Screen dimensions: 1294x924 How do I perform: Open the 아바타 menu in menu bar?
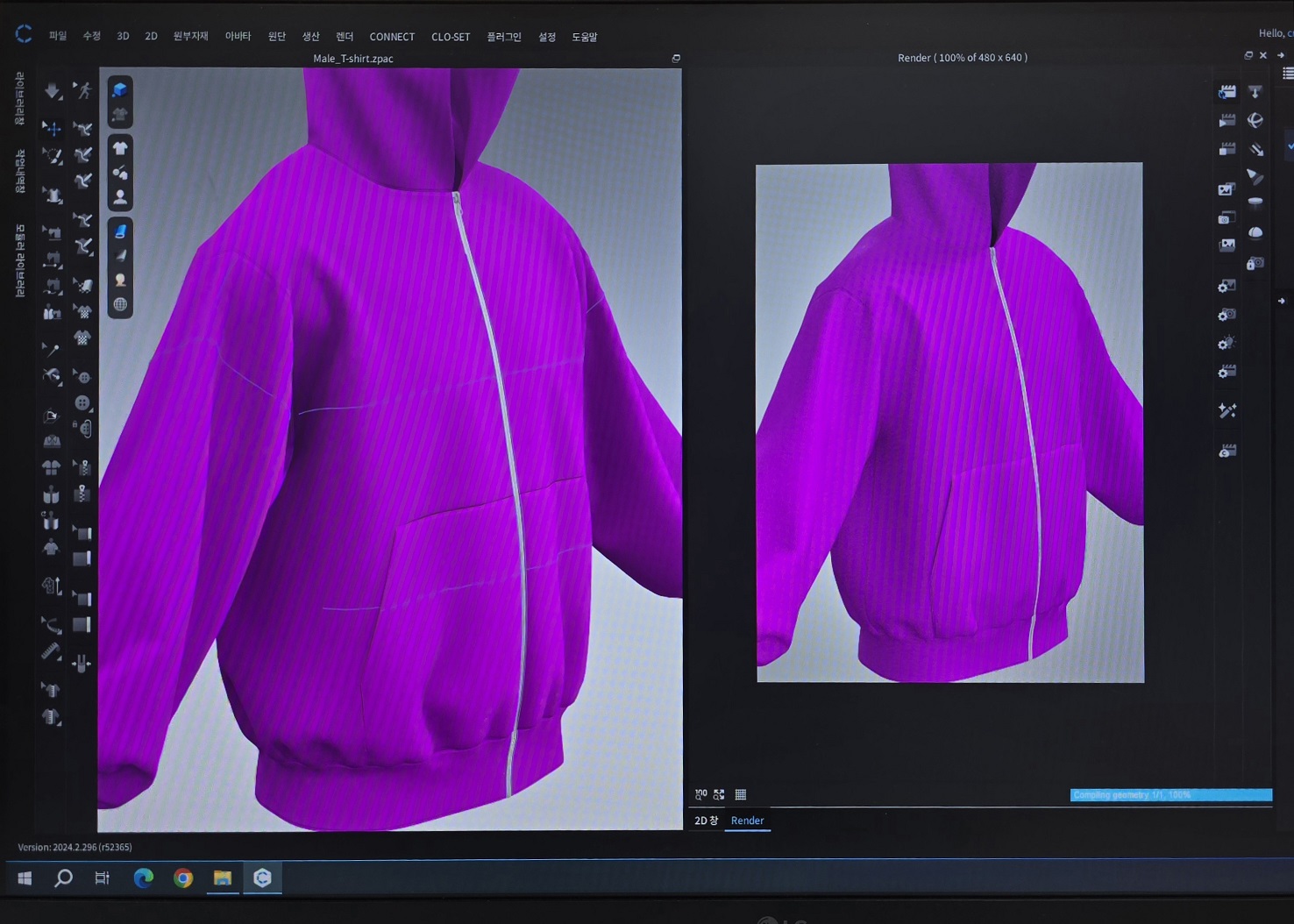tap(238, 37)
